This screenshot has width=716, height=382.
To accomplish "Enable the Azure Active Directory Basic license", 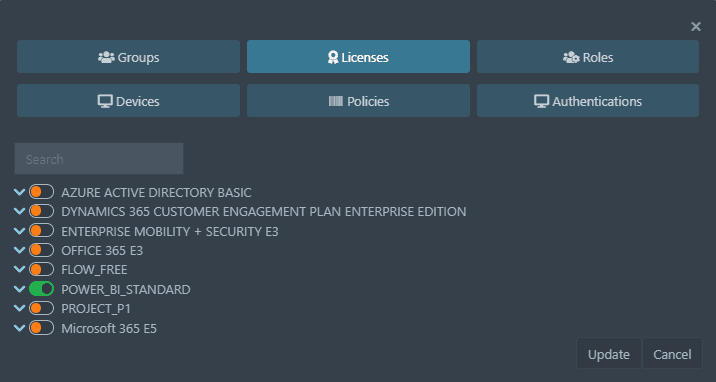I will [x=42, y=192].
